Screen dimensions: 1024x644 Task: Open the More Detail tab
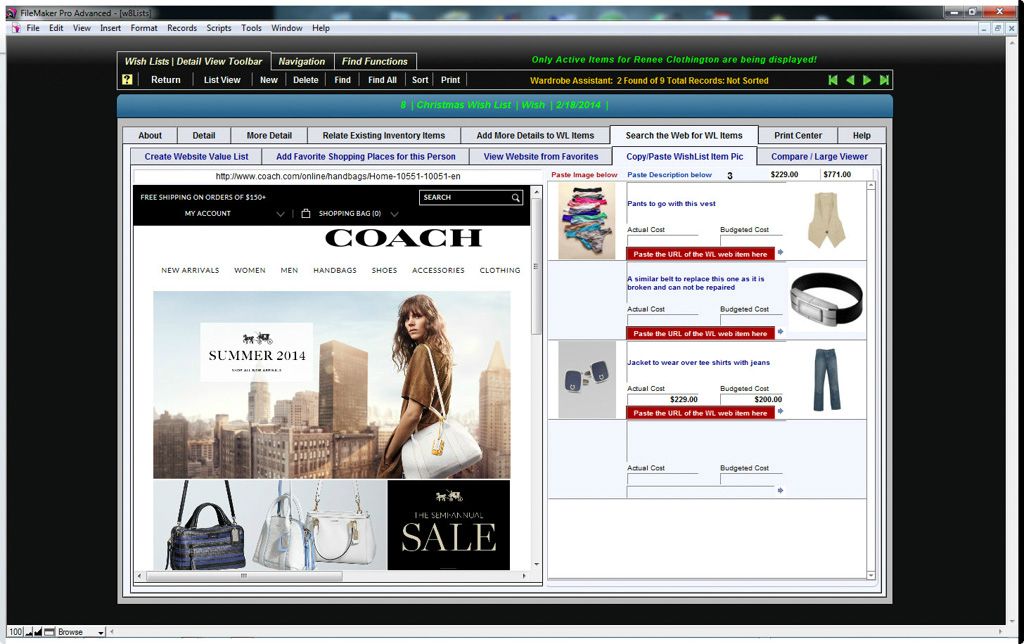(x=269, y=135)
